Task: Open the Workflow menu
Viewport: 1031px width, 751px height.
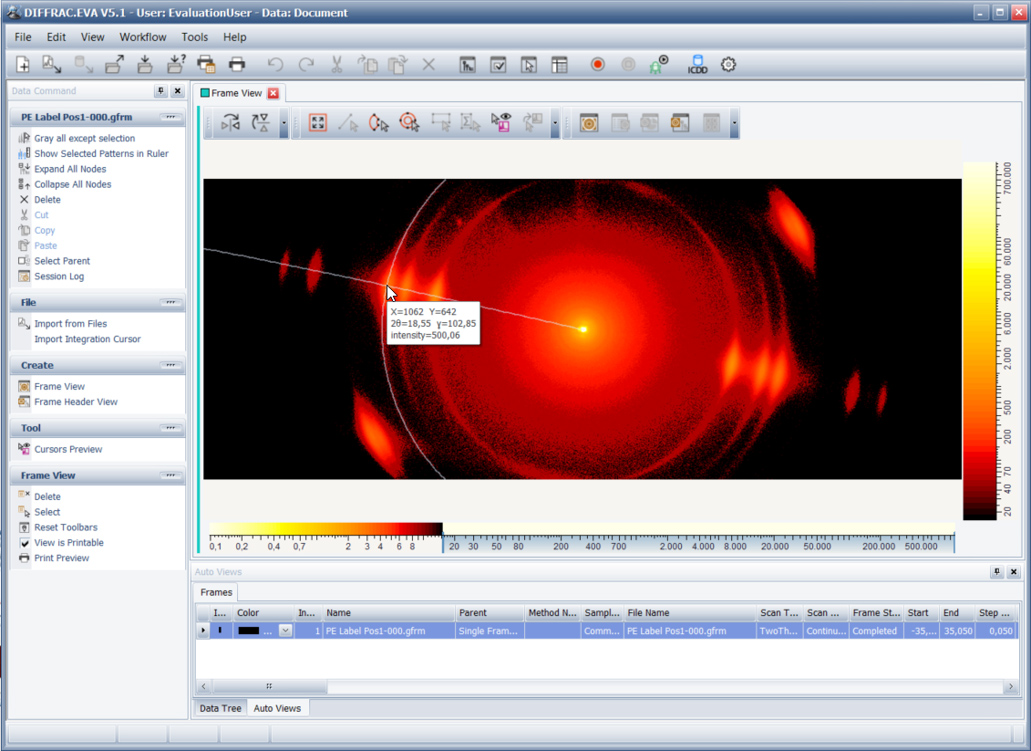Action: pos(143,37)
